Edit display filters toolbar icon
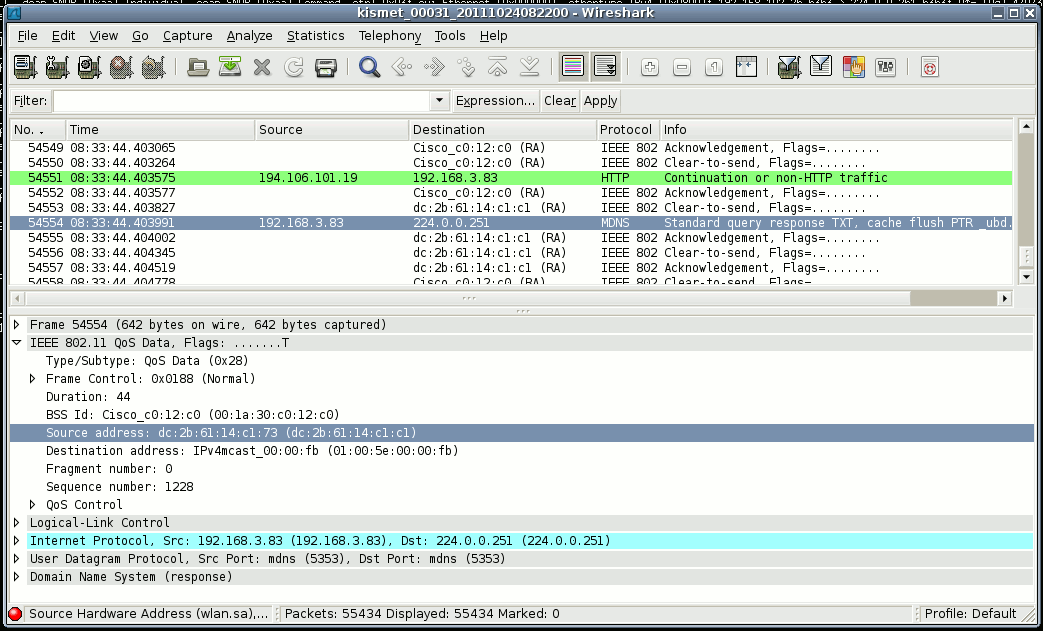This screenshot has height=631, width=1043. [x=821, y=67]
